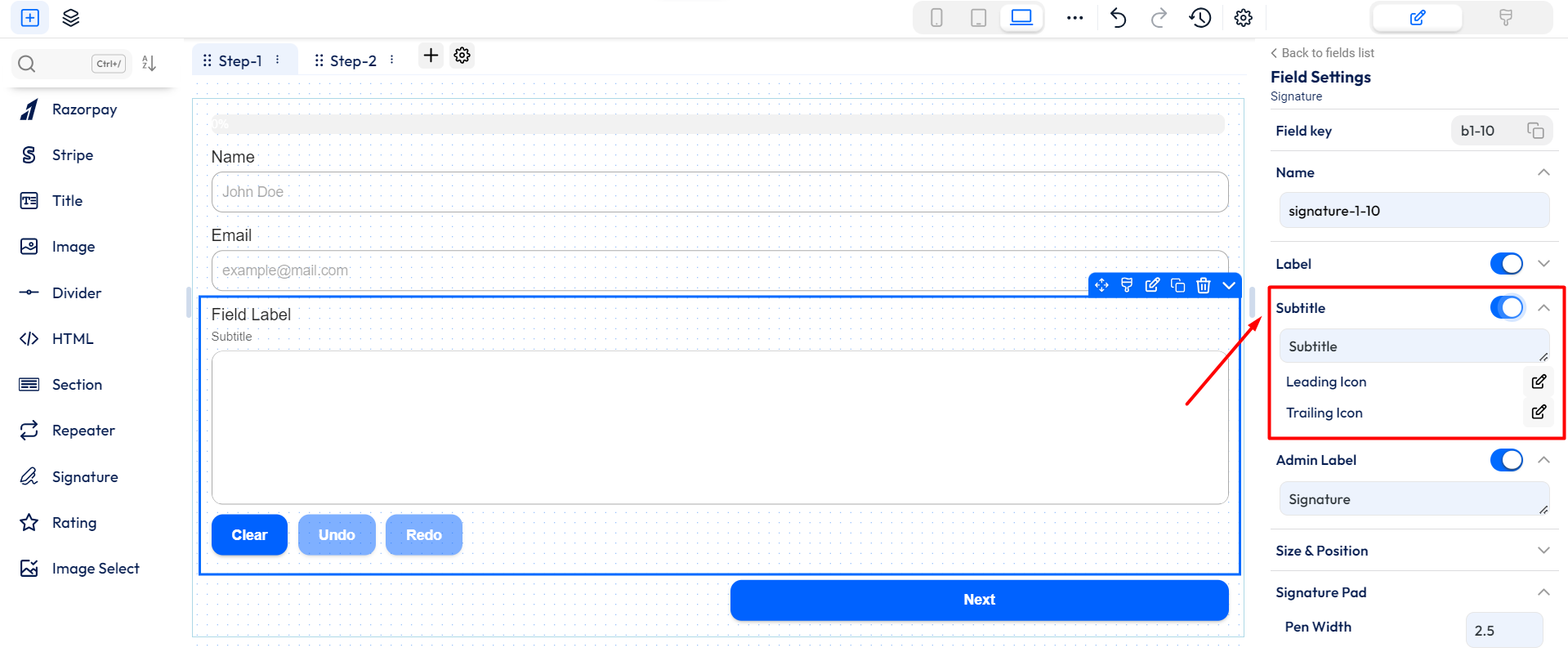Duplicate the field using the copy icon
Image resolution: width=1568 pixels, height=652 pixels.
point(1177,285)
